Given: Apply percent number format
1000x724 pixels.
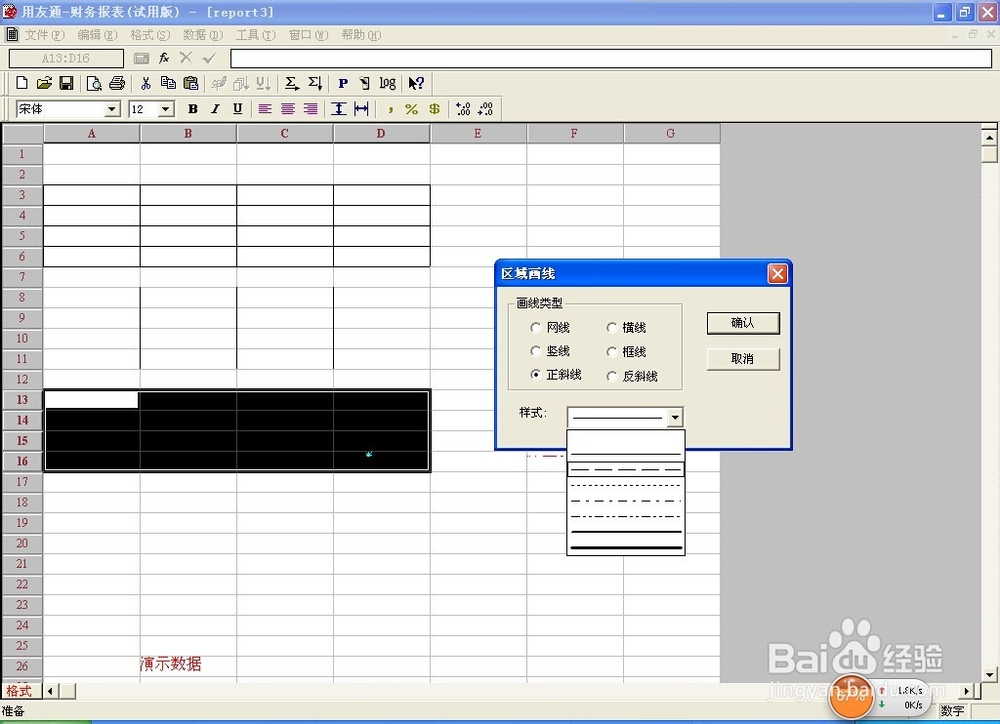Looking at the screenshot, I should coord(411,109).
